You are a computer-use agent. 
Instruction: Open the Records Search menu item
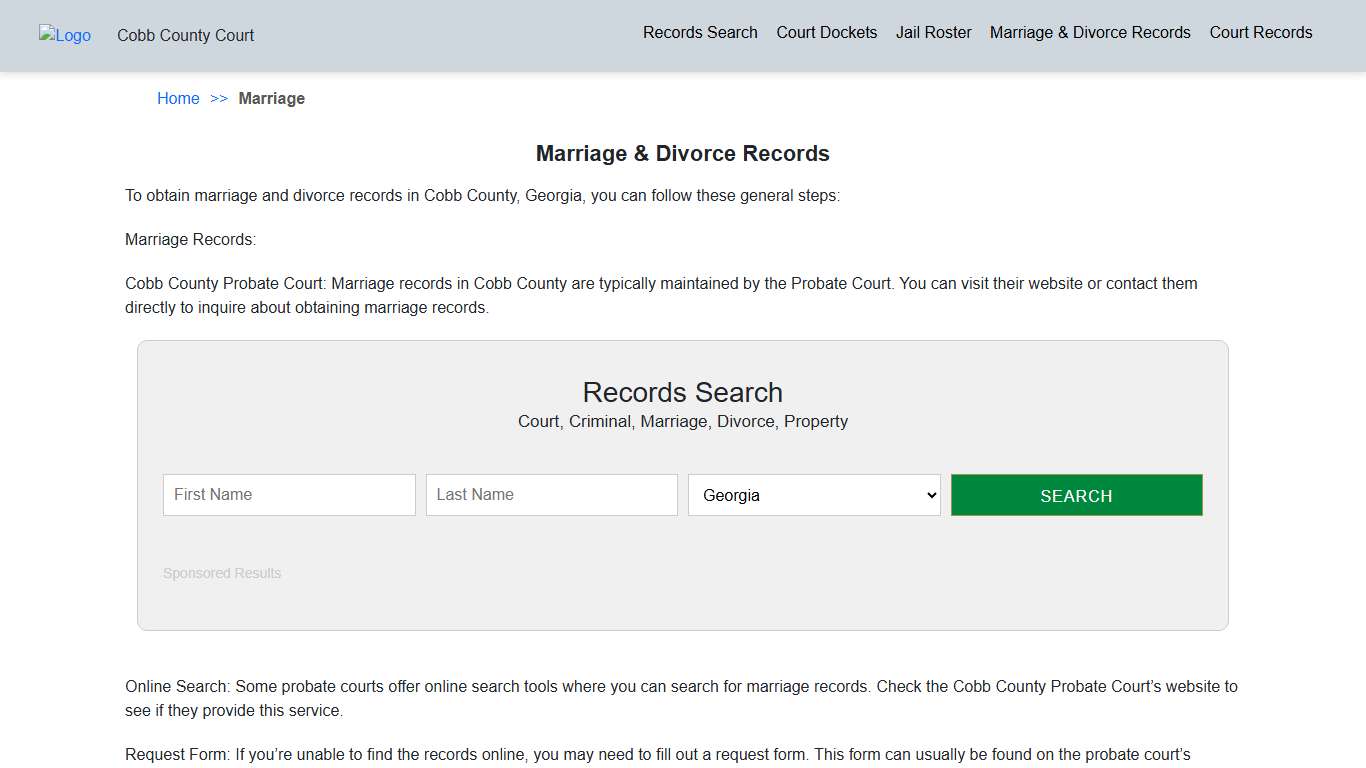[700, 32]
